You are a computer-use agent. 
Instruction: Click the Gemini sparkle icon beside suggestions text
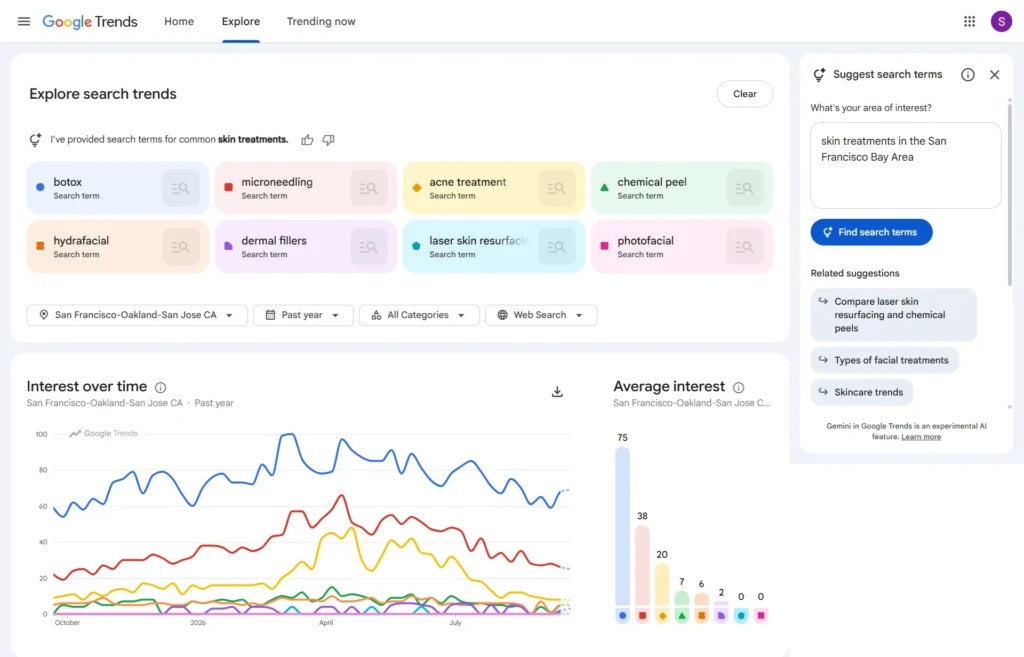coord(35,140)
